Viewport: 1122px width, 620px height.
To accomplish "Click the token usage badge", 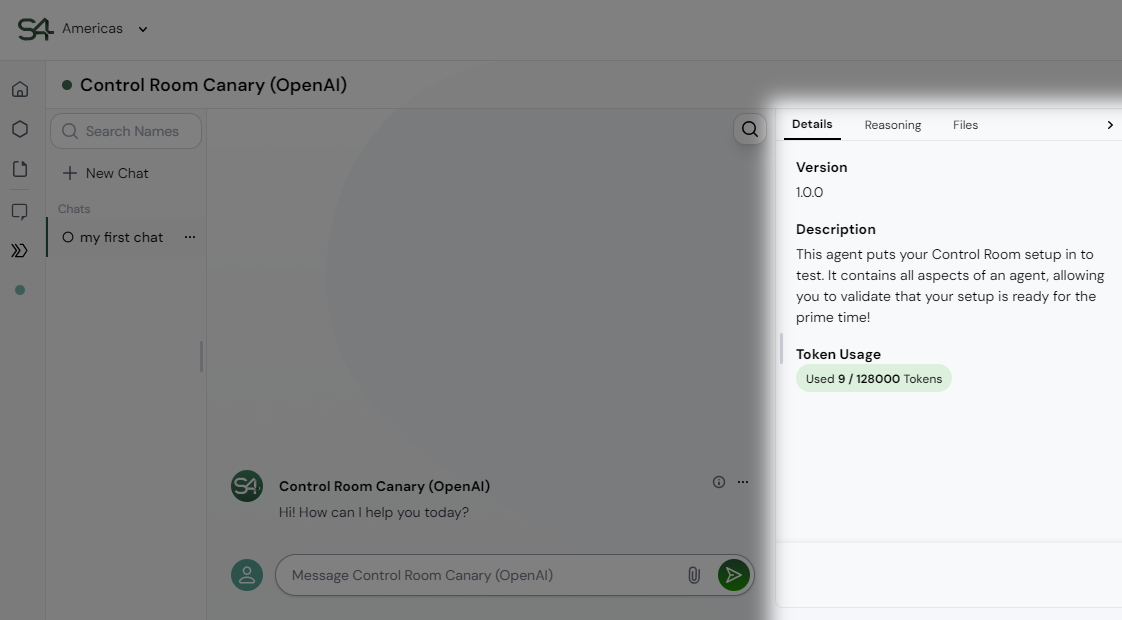I will (874, 379).
